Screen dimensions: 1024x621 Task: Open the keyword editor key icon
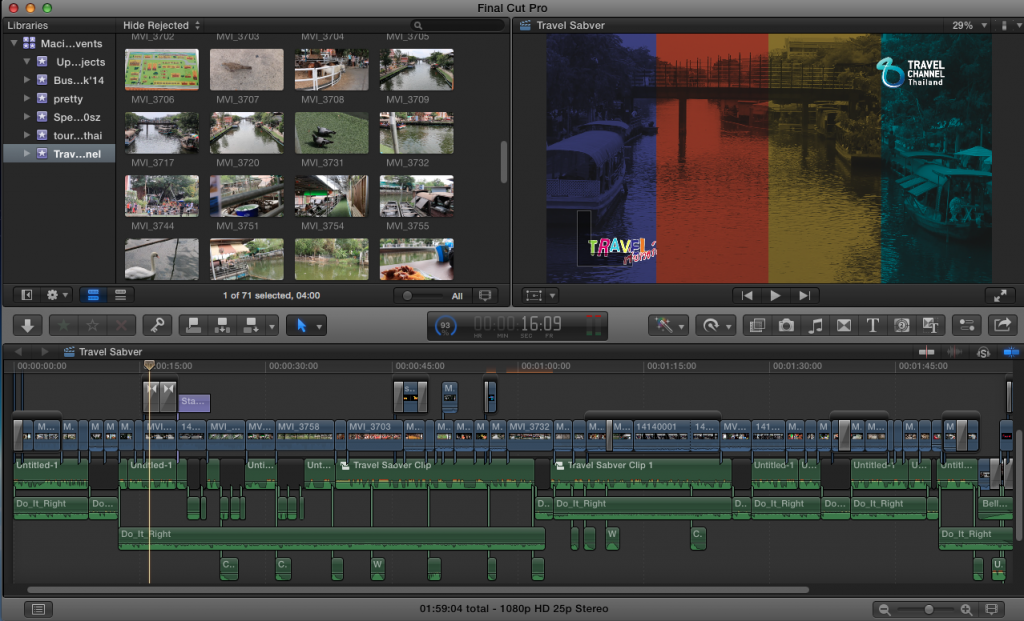(157, 325)
